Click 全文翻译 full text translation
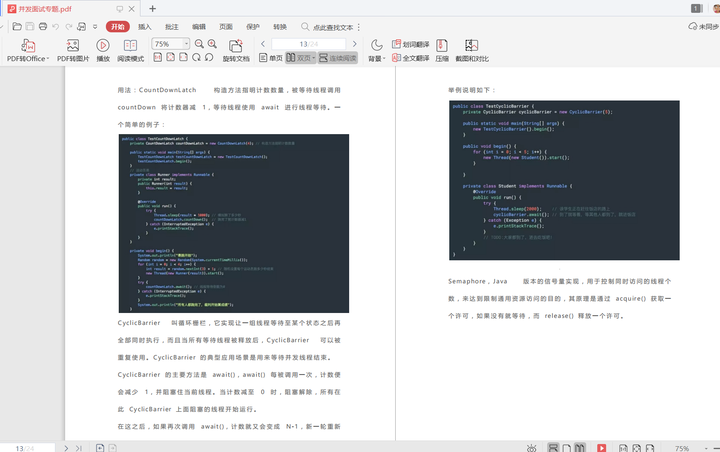Image resolution: width=720 pixels, height=452 pixels. point(411,58)
